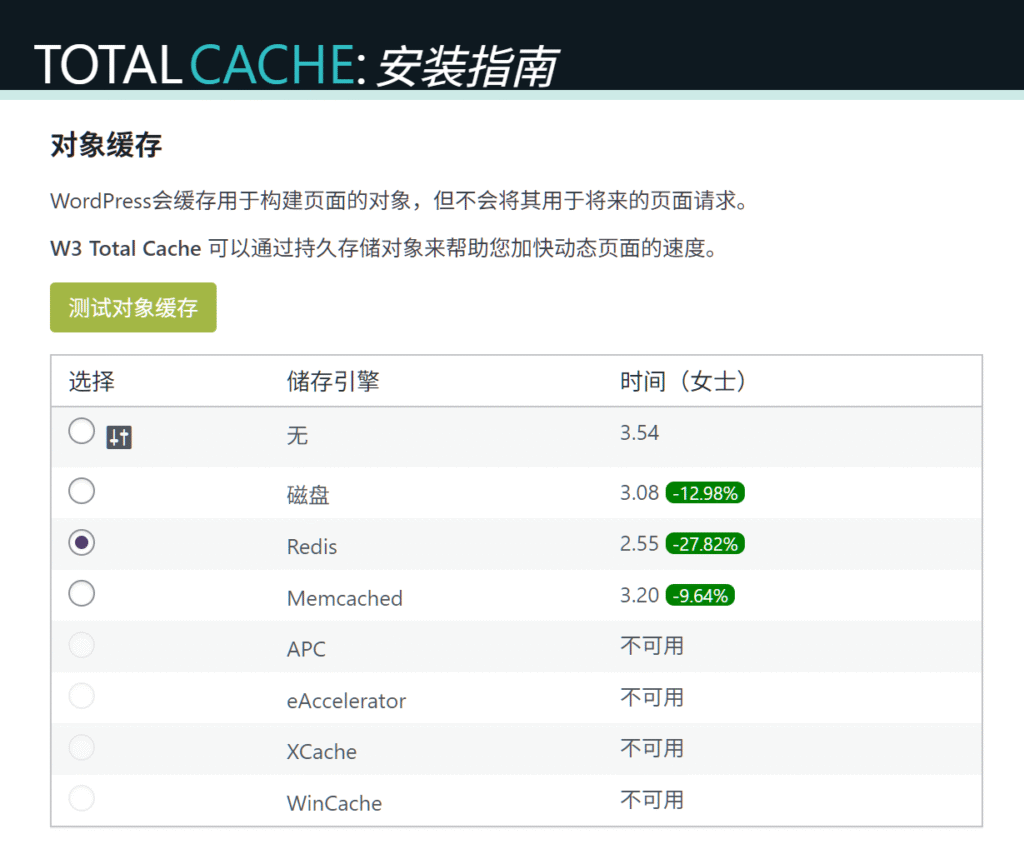Click the -9.64% Memcached badge
The height and width of the screenshot is (864, 1024).
(701, 596)
